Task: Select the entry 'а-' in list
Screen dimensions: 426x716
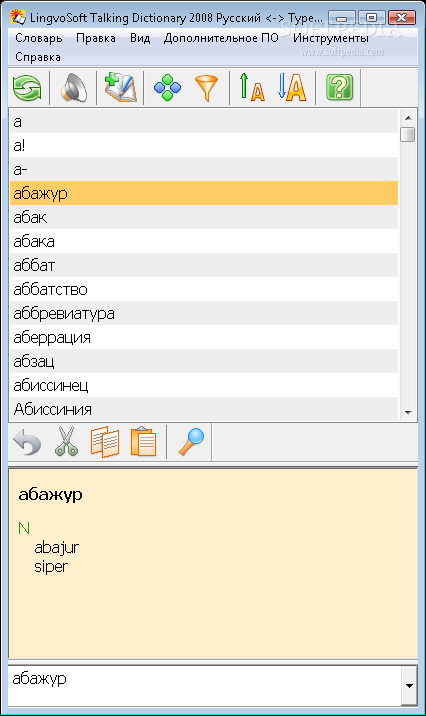Action: click(204, 169)
